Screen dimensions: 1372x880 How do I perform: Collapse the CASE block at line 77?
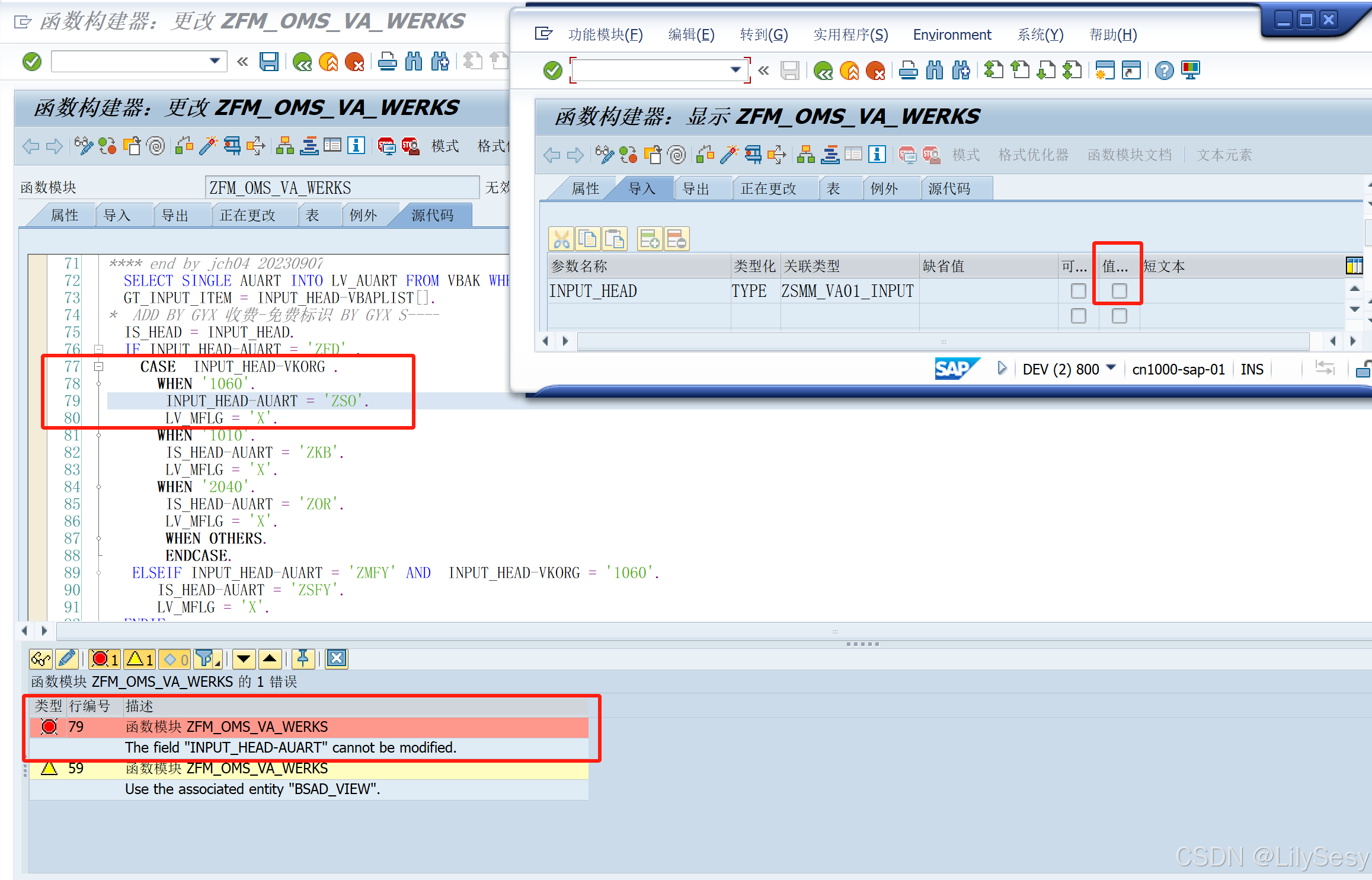pyautogui.click(x=98, y=366)
